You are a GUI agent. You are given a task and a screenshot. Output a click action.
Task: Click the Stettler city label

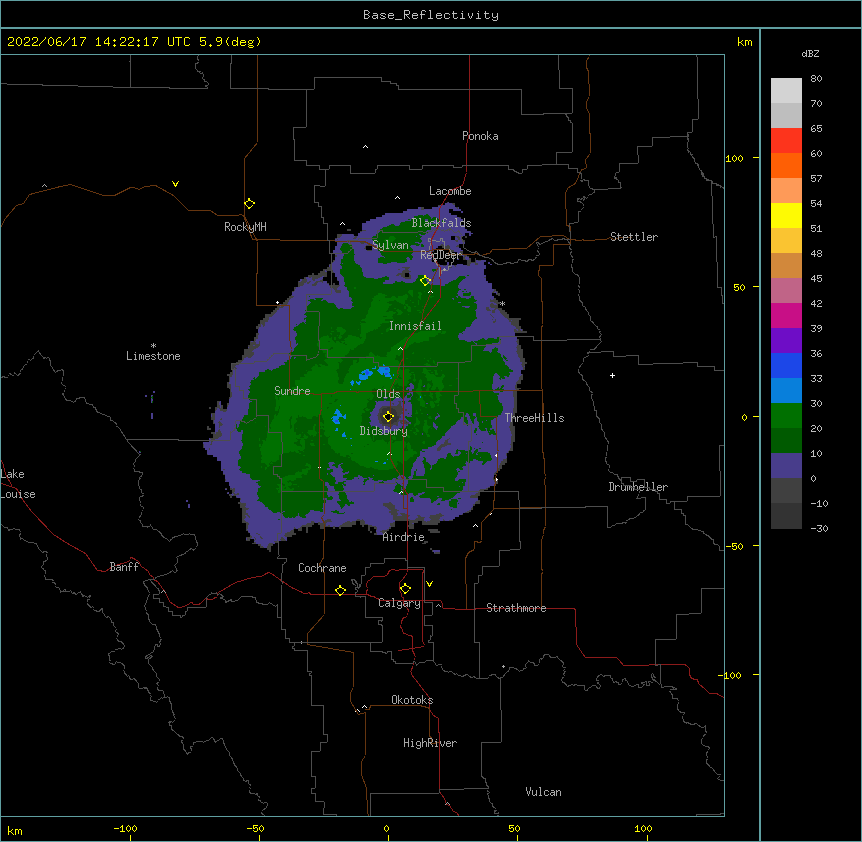634,237
